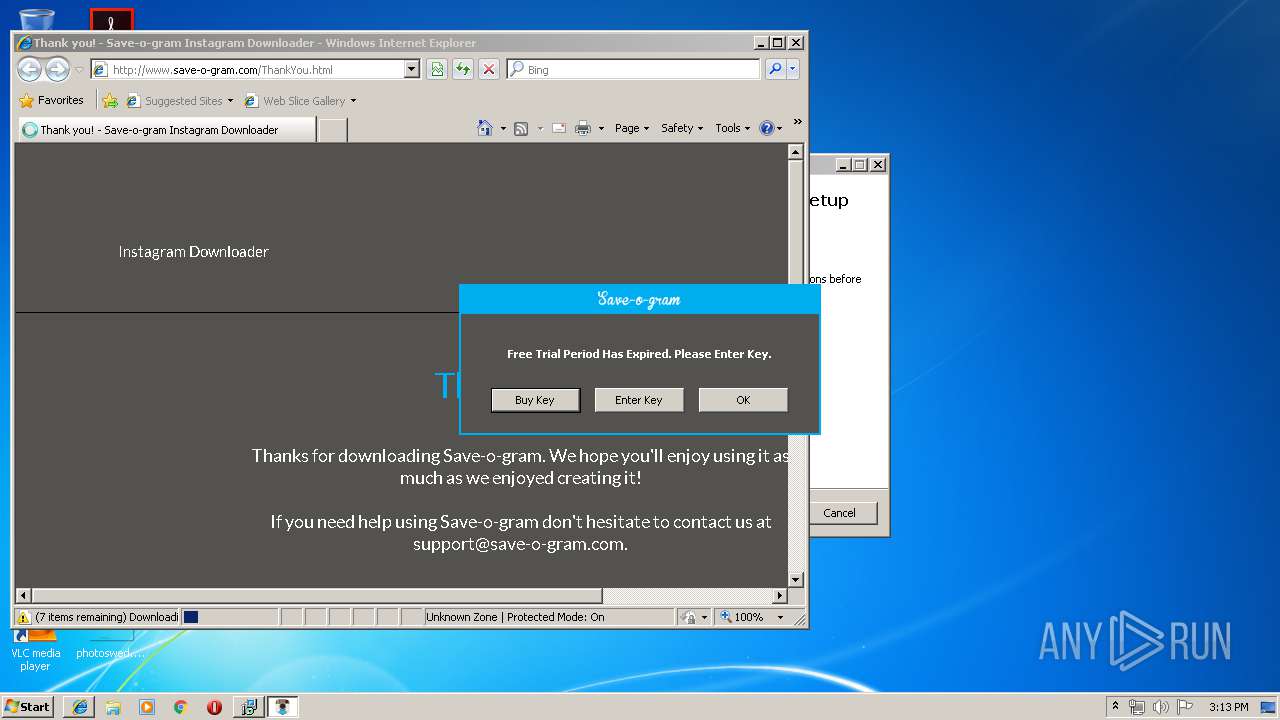Click the Instagram Downloader heading text
Screen dimensions: 1280x720
click(x=193, y=252)
